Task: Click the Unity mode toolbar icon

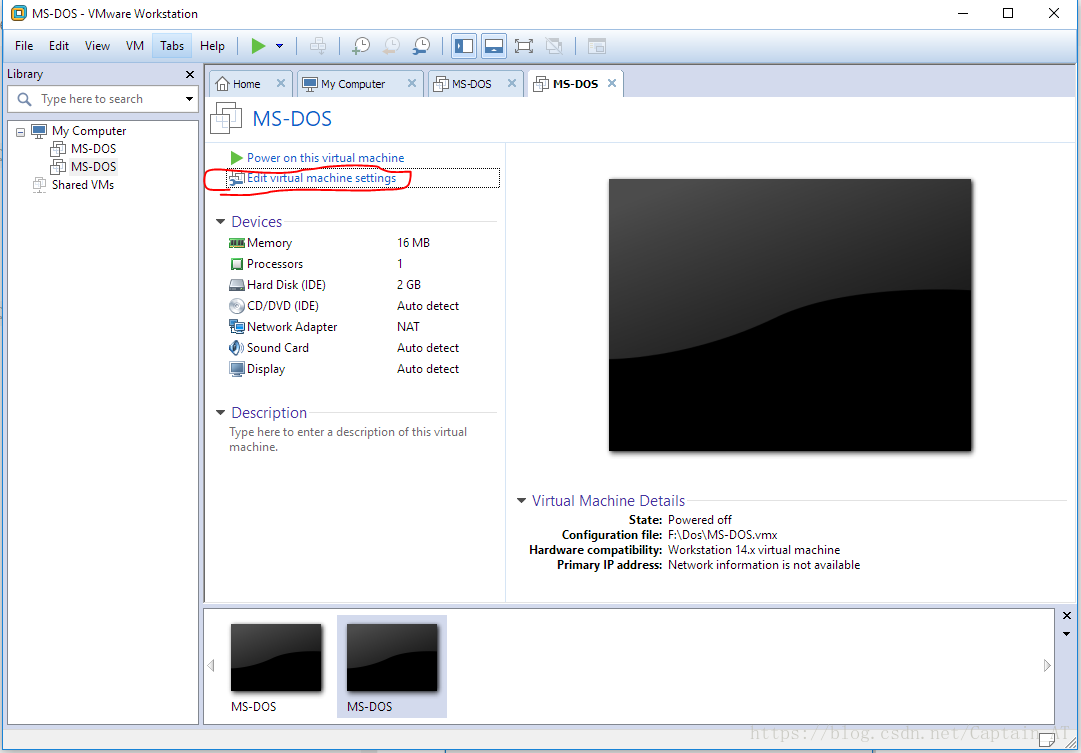Action: point(554,46)
